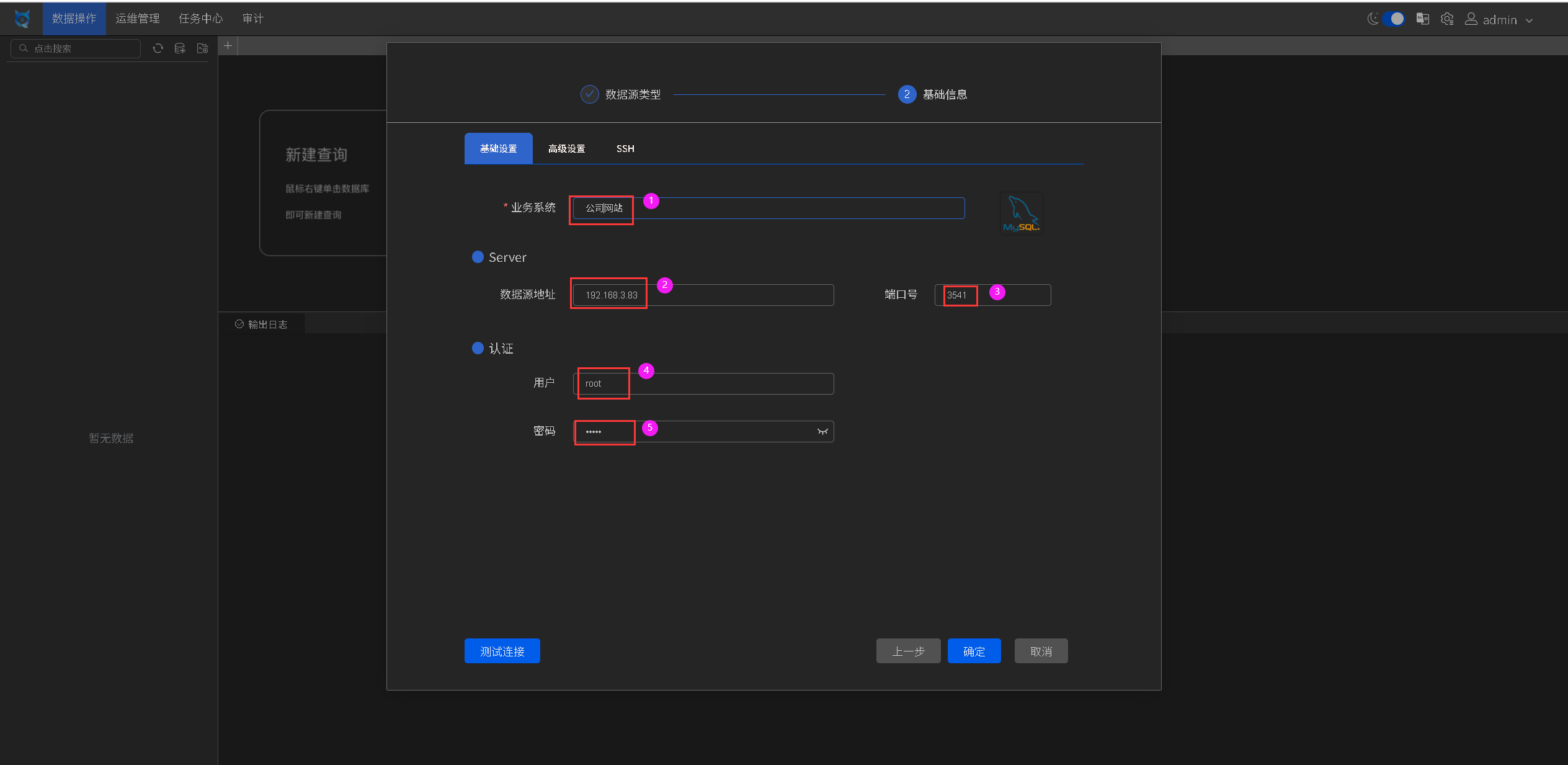The height and width of the screenshot is (765, 1568).
Task: Click the 上一步 button
Action: (x=908, y=651)
